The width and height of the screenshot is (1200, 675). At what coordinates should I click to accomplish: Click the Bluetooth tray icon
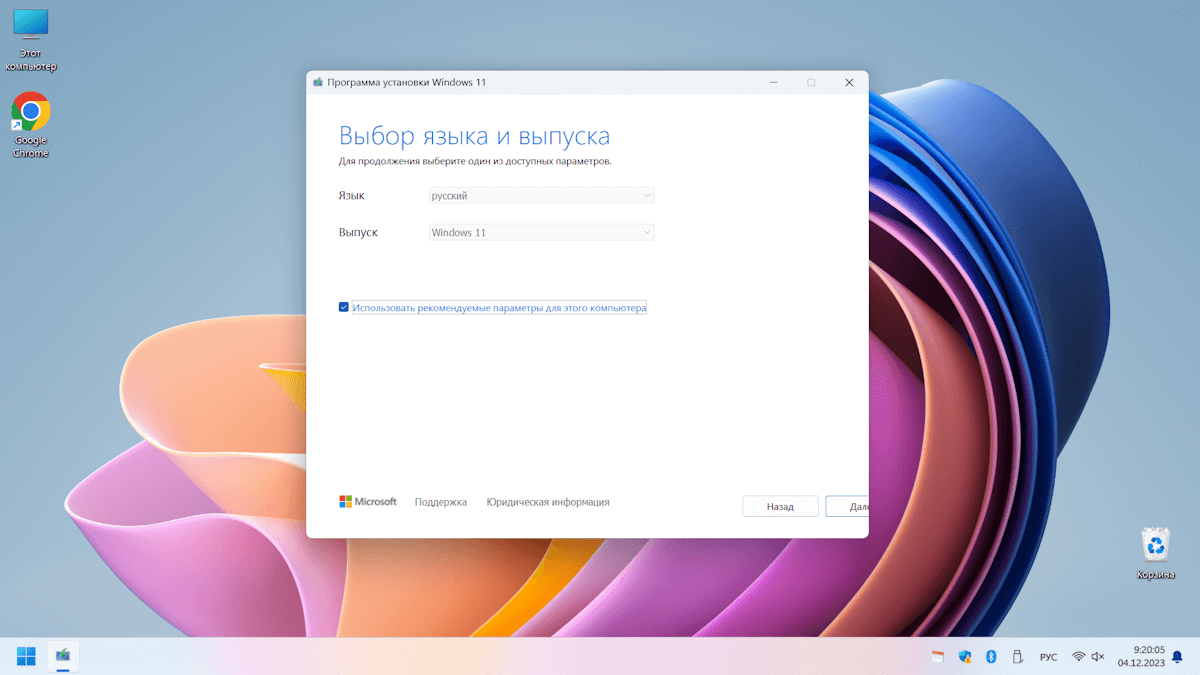[991, 657]
